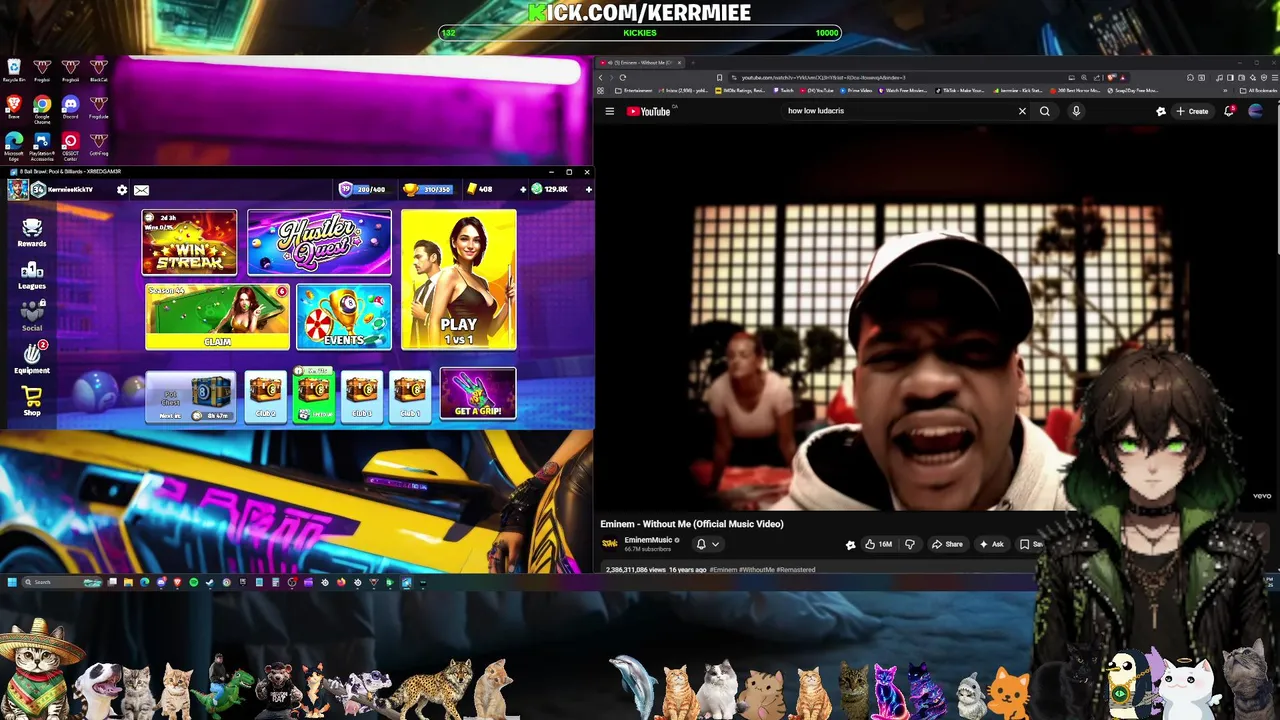Open YouTube guide hamburger menu
The width and height of the screenshot is (1280, 720).
coord(609,111)
